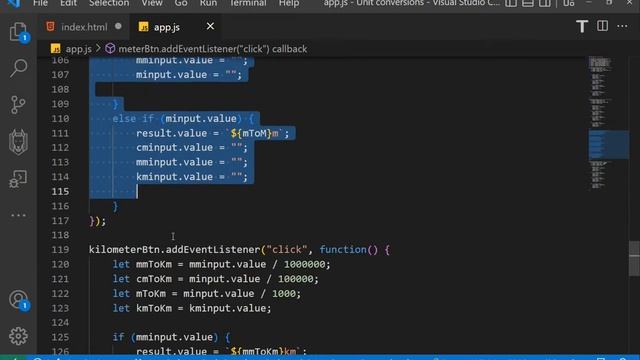This screenshot has width=640, height=360.
Task: Click 'minput.value' on line 107
Action: click(171, 75)
